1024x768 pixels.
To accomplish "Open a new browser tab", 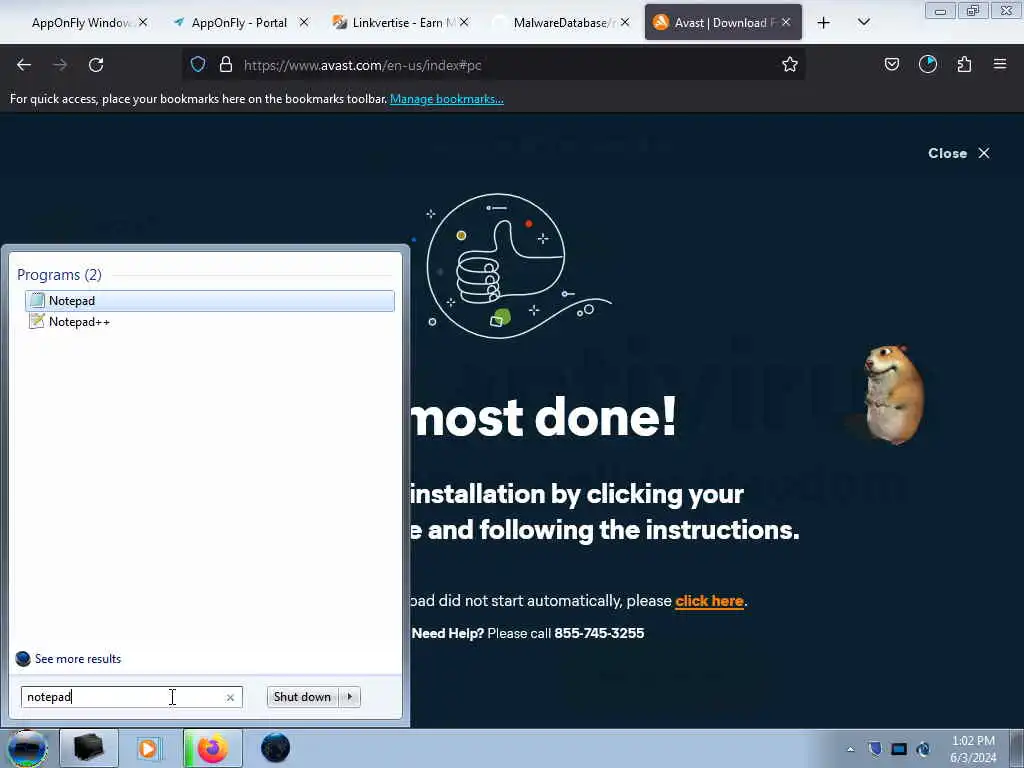I will click(x=824, y=23).
